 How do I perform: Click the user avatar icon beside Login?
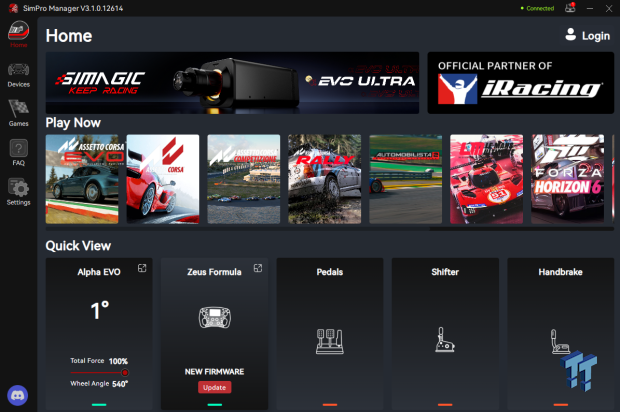(x=570, y=34)
